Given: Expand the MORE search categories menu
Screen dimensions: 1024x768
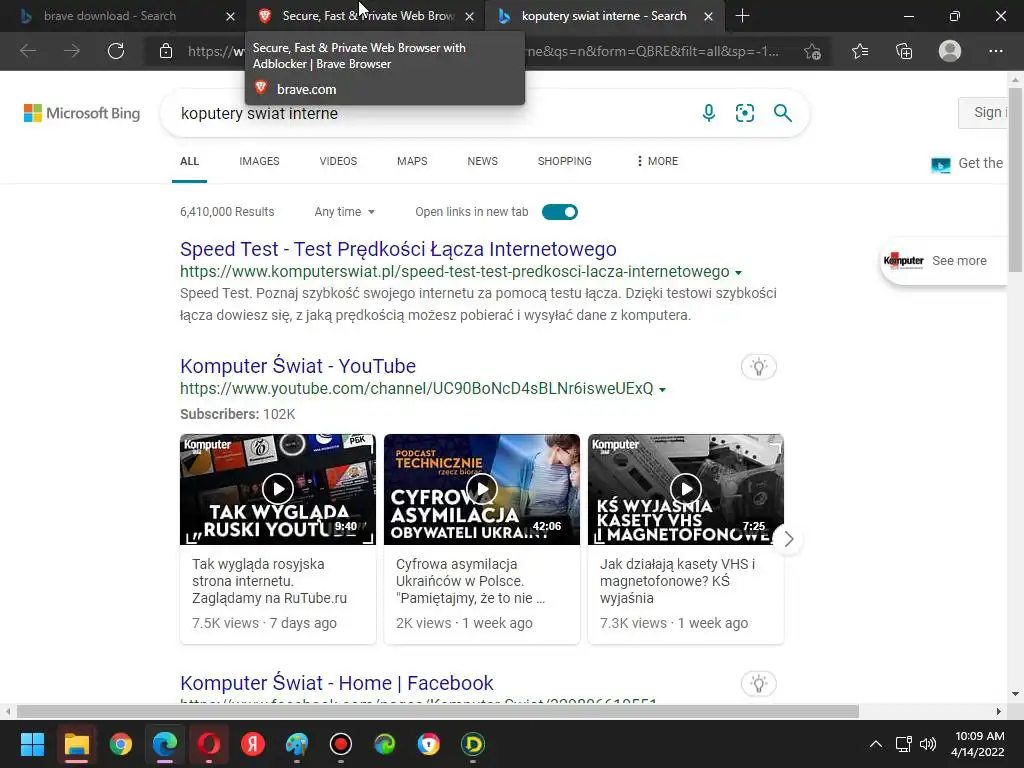Looking at the screenshot, I should click(657, 161).
